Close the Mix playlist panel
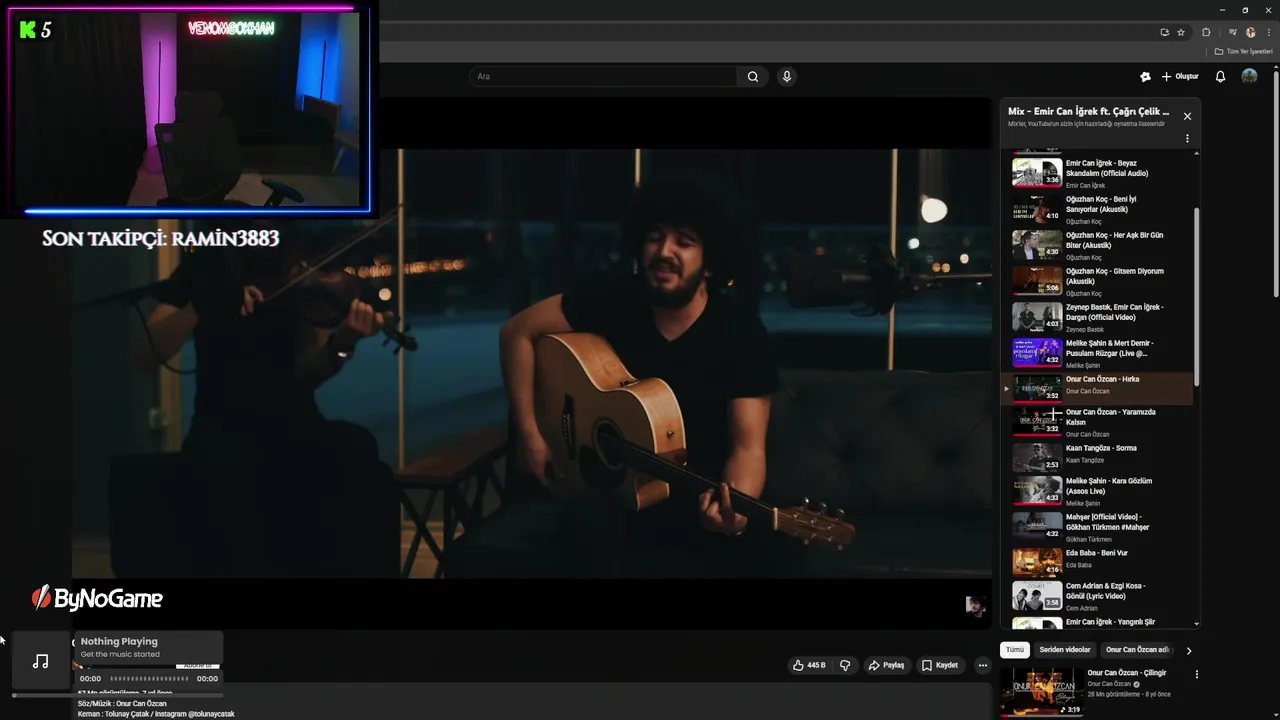 (x=1187, y=116)
